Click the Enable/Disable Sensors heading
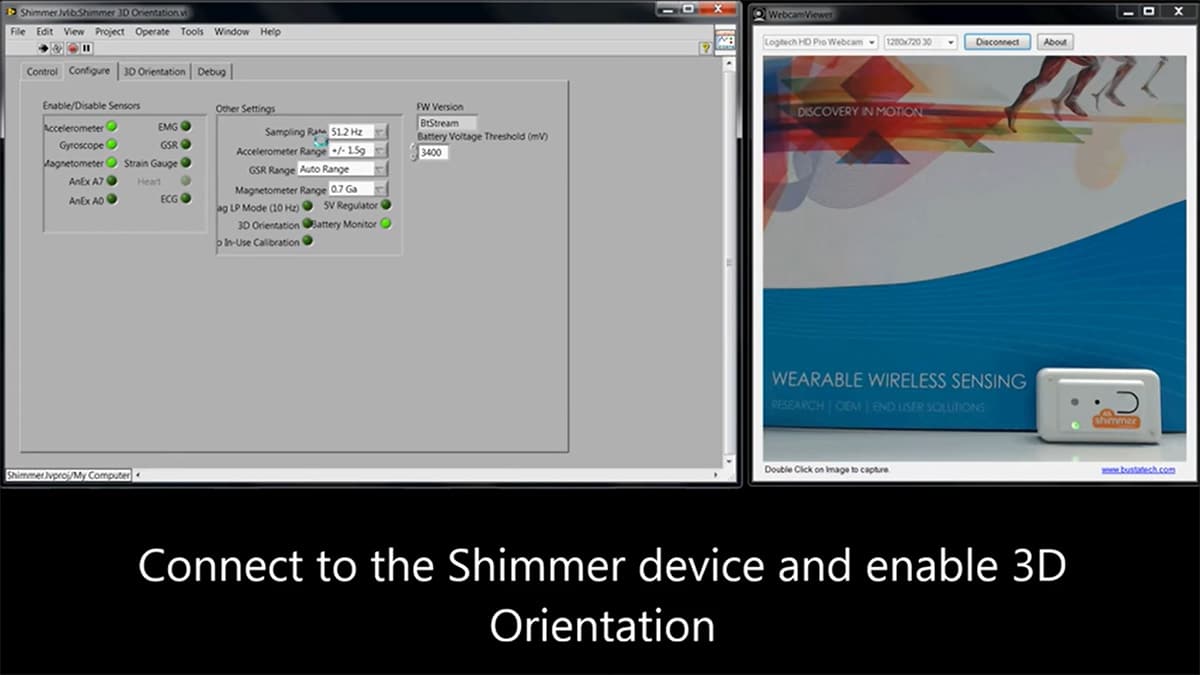 [91, 105]
